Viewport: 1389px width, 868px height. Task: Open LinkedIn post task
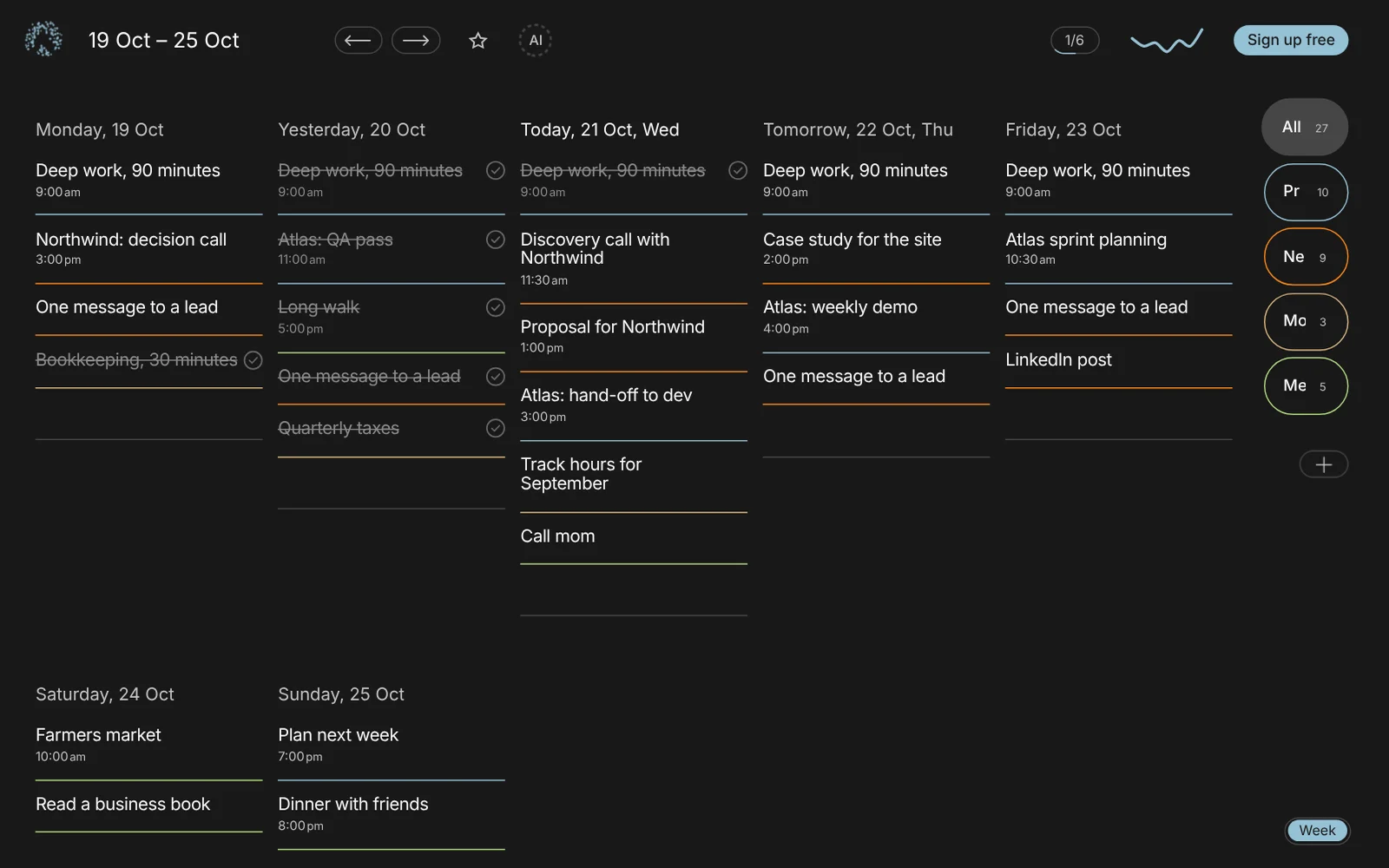point(1118,360)
